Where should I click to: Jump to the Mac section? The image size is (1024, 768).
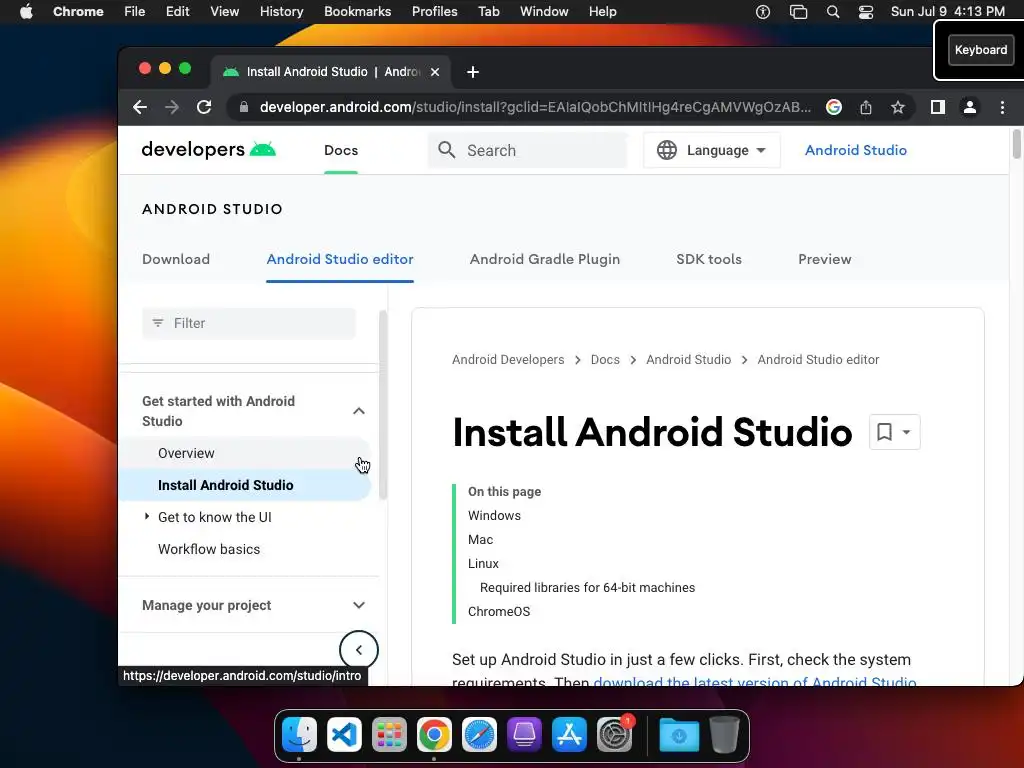480,539
